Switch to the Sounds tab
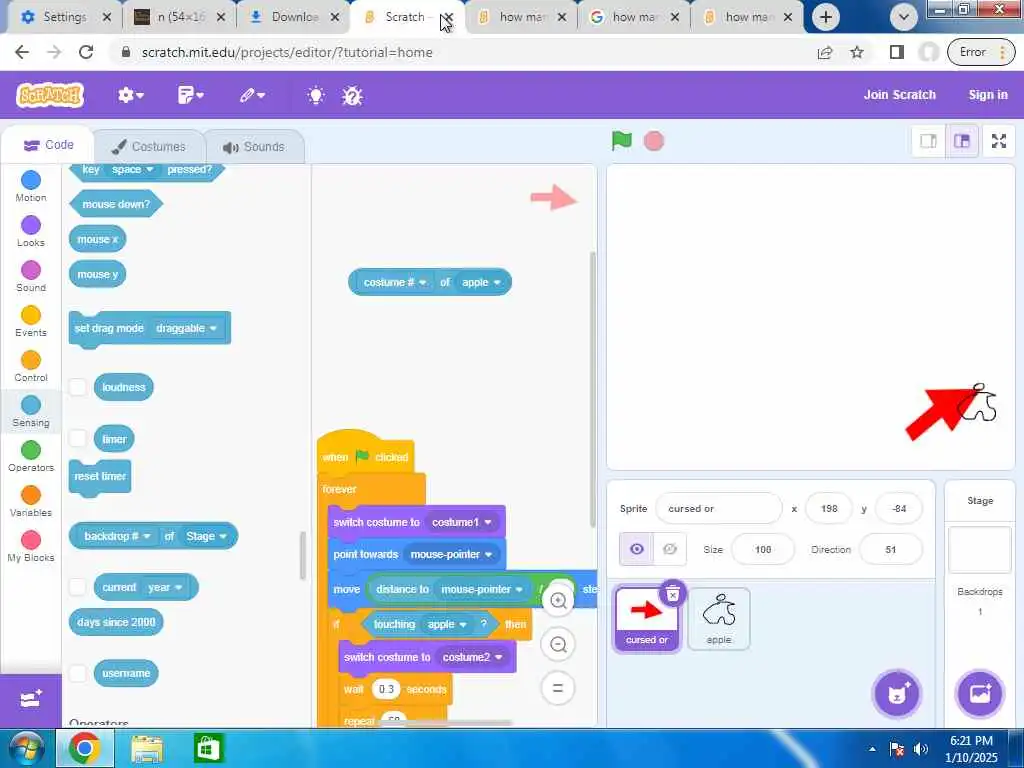The height and width of the screenshot is (768, 1024). [254, 146]
